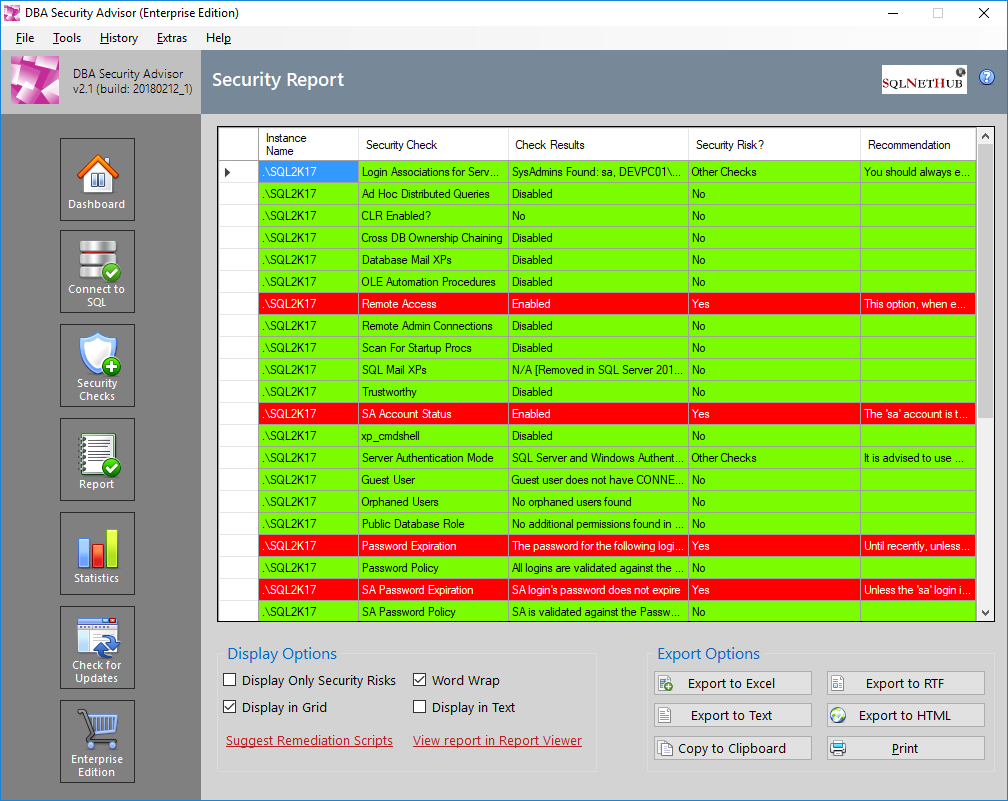Click the Export to Text page icon
This screenshot has width=1008, height=801.
pos(665,716)
